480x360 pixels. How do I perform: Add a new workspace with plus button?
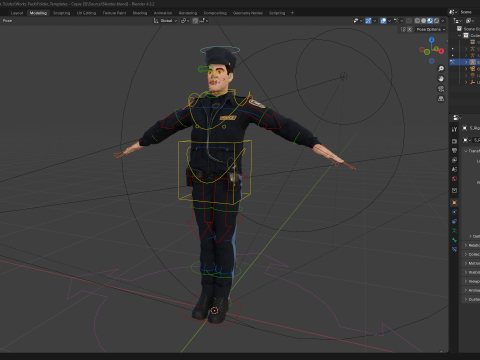[292, 13]
